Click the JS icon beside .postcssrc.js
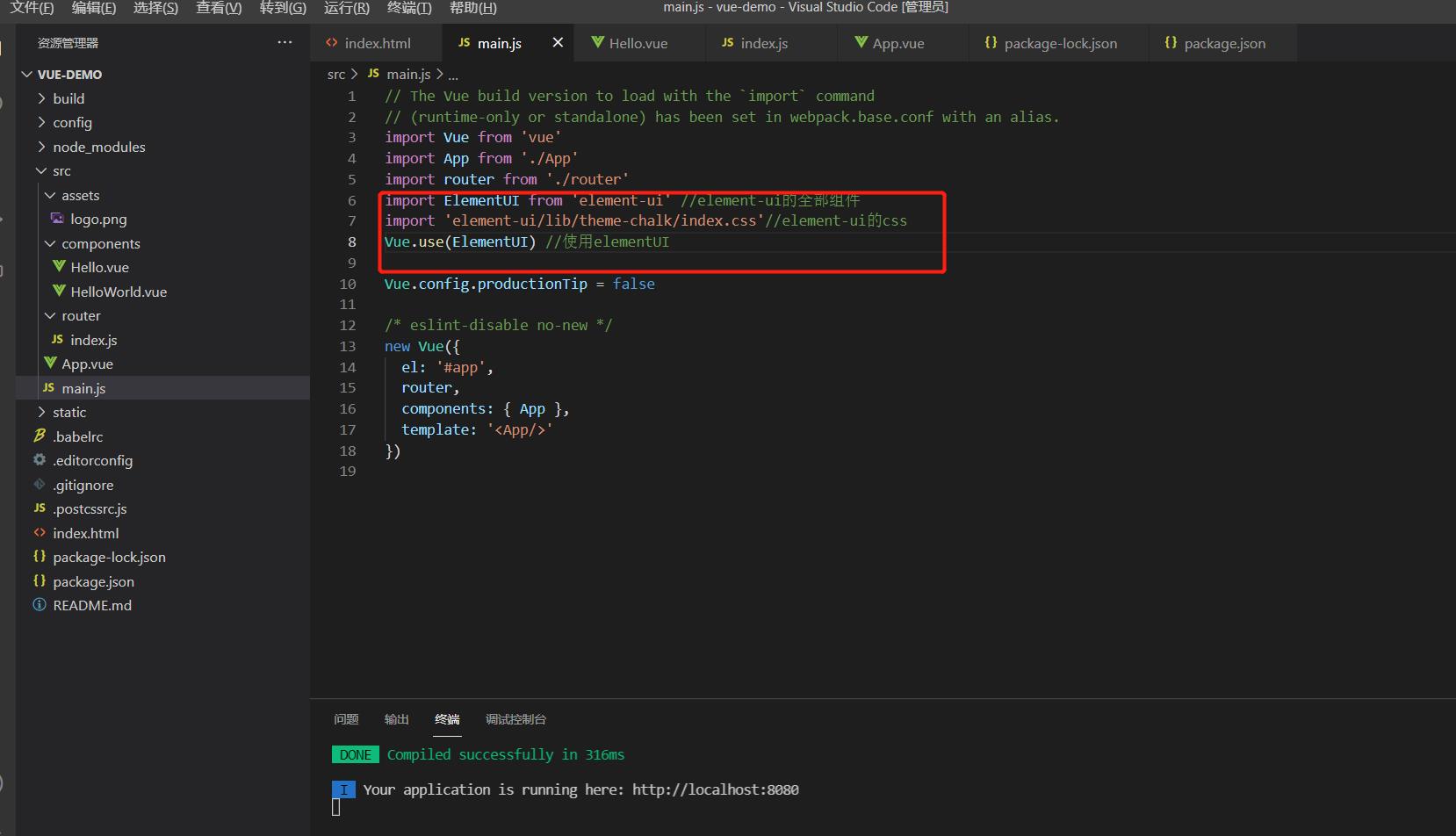Screen dimensions: 1456x836 [x=40, y=508]
